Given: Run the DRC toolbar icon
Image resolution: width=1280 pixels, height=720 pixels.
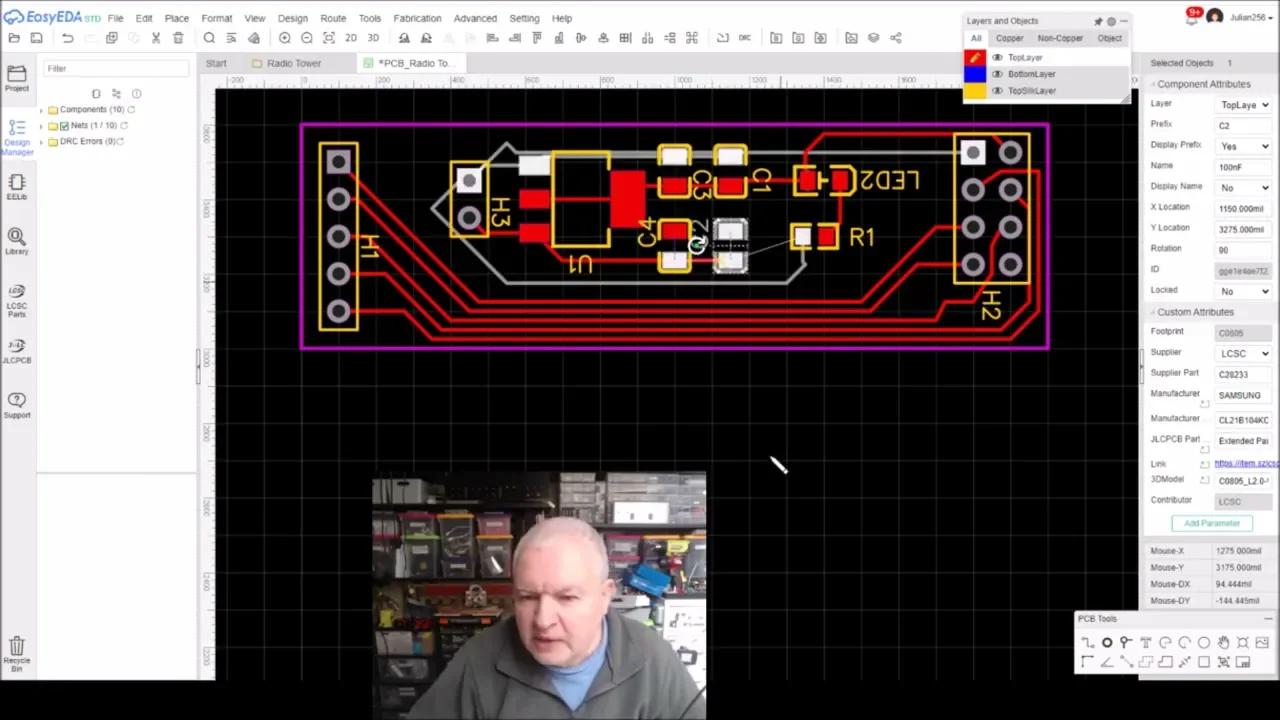Looking at the screenshot, I should [x=745, y=38].
